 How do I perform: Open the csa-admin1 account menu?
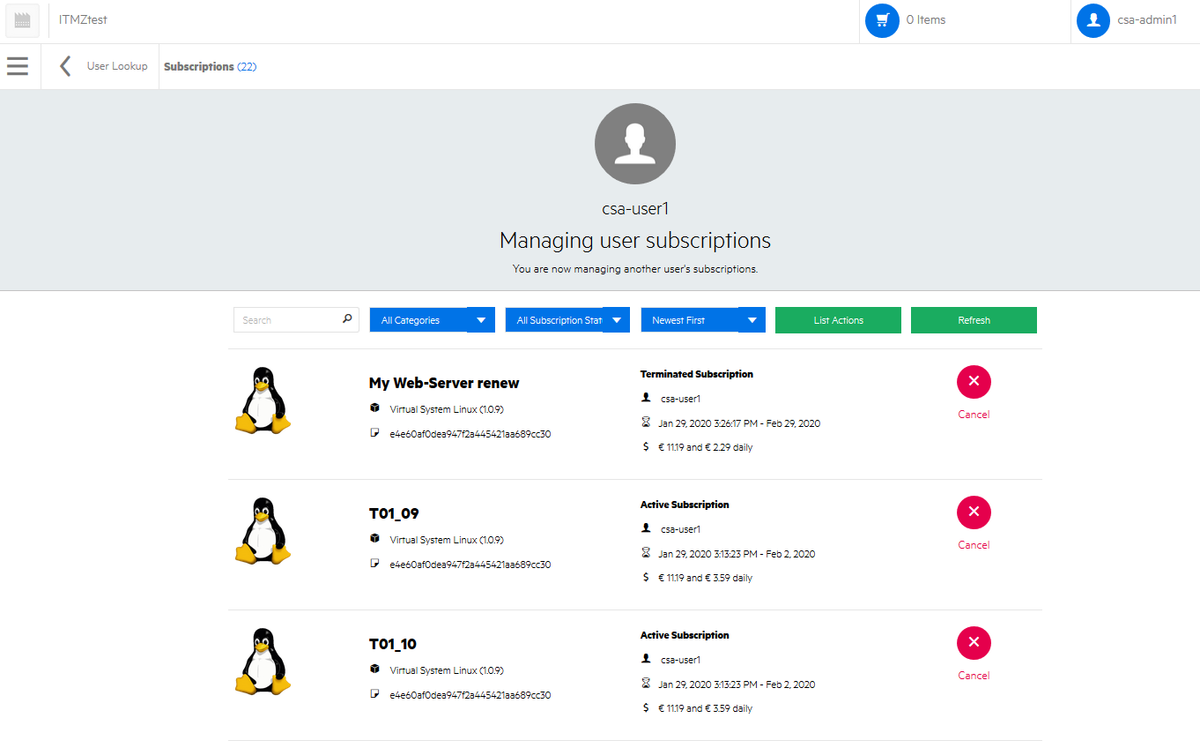[x=1147, y=20]
